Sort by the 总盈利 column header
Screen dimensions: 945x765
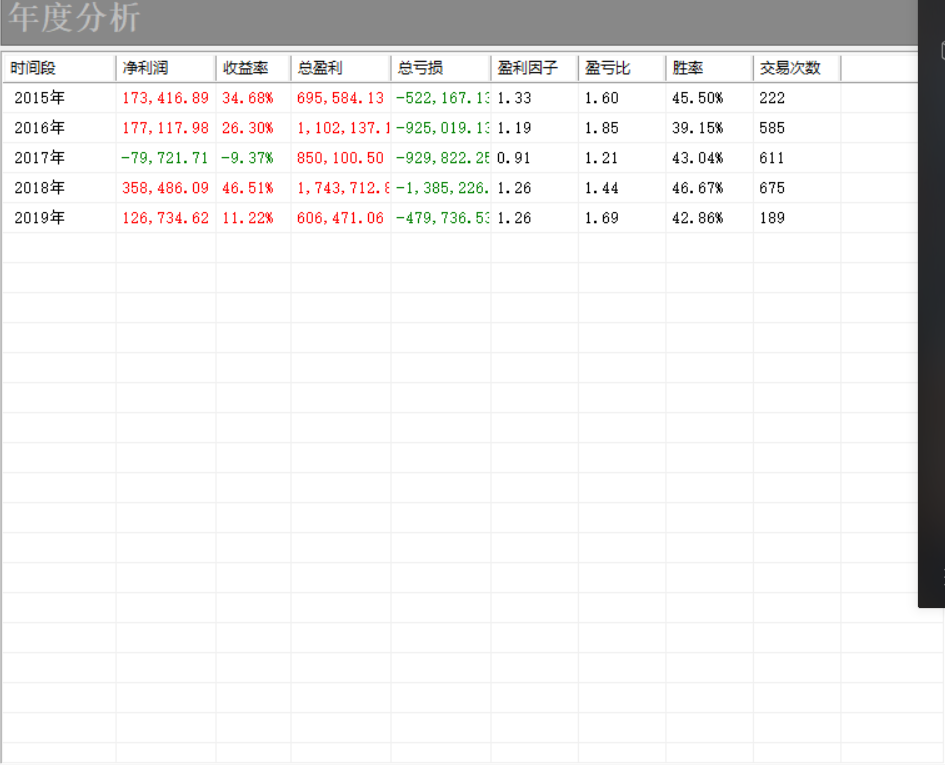pos(341,68)
